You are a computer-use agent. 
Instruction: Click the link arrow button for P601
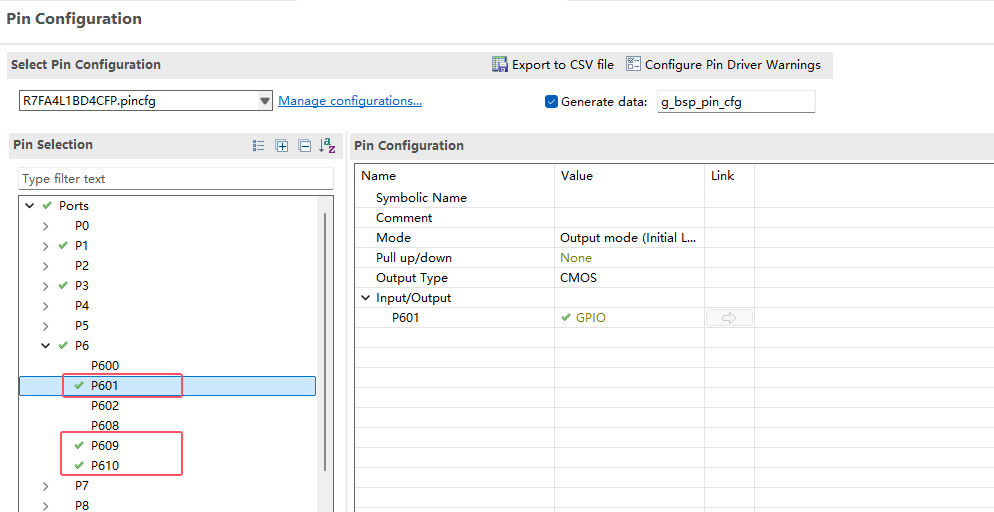click(x=729, y=317)
